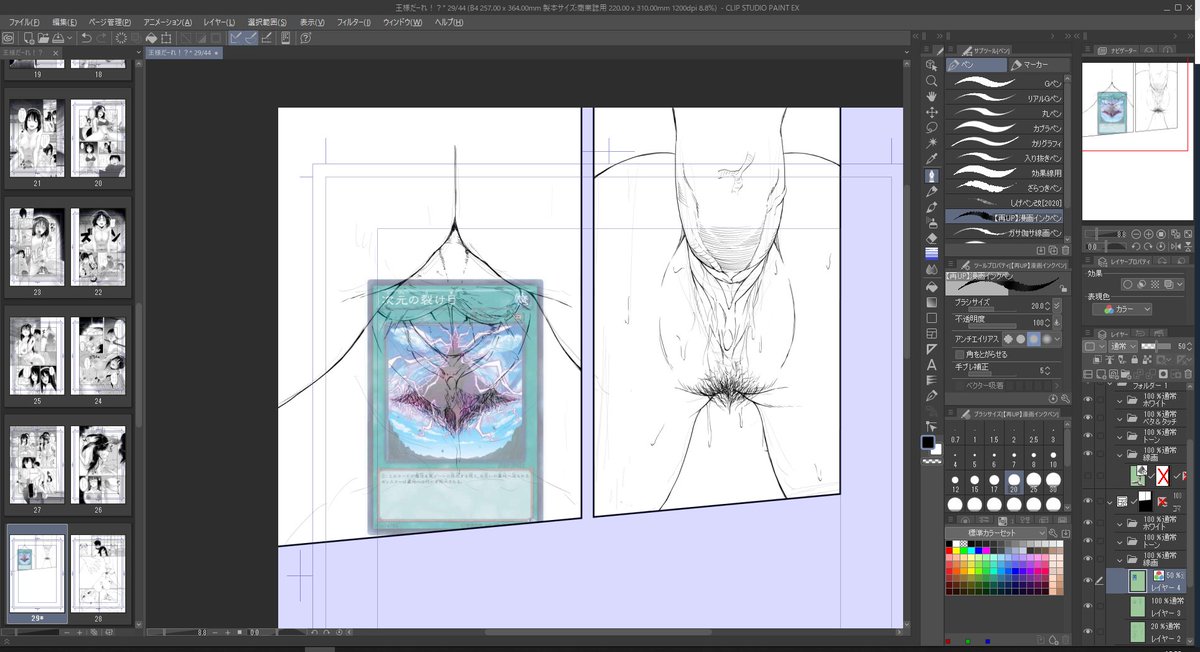1200x652 pixels.
Task: Hide the ベタ＆タッチ folder eye
Action: tap(1089, 418)
